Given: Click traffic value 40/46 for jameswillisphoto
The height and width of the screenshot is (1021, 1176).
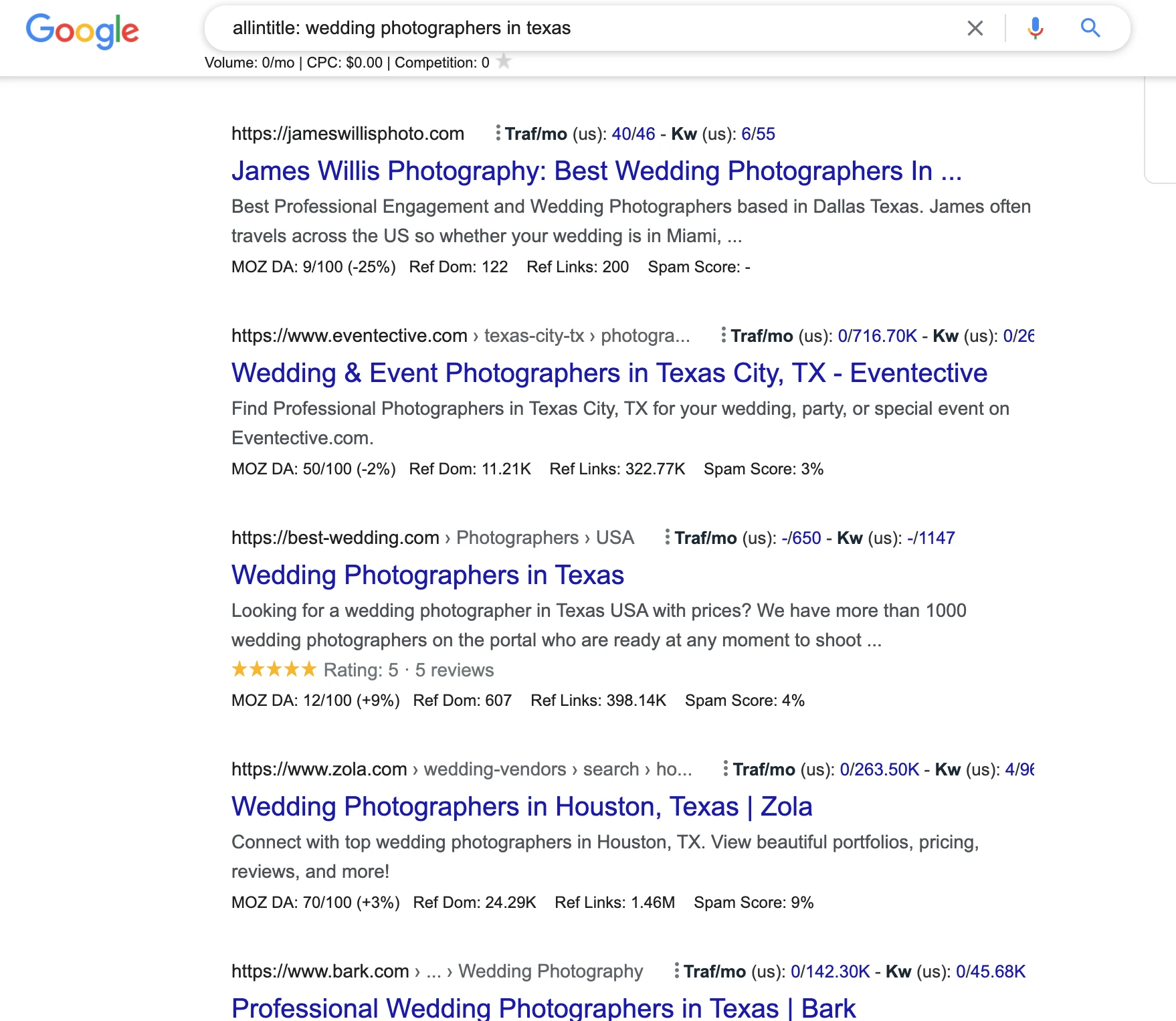Looking at the screenshot, I should [633, 134].
